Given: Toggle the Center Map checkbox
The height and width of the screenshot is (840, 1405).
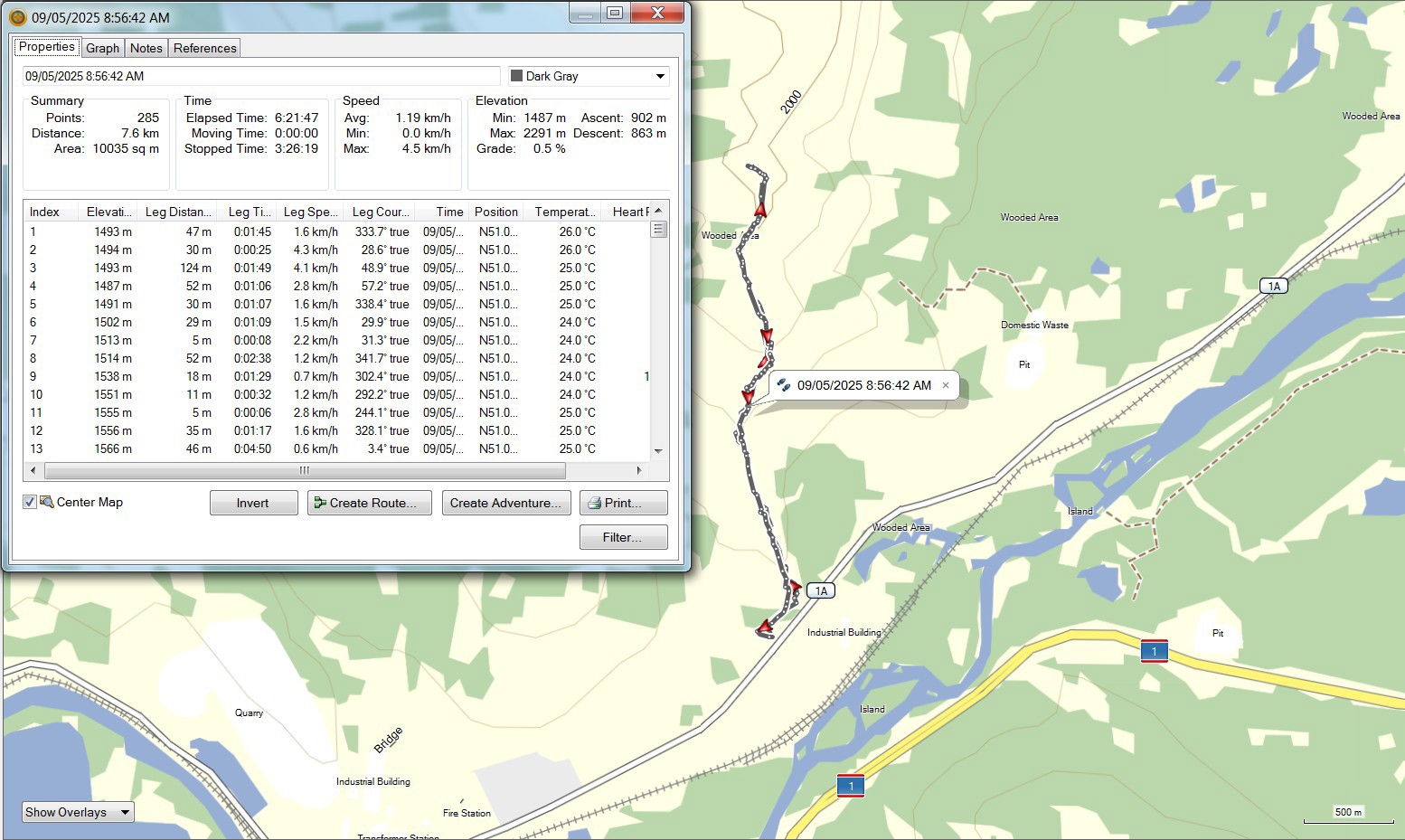Looking at the screenshot, I should tap(30, 502).
